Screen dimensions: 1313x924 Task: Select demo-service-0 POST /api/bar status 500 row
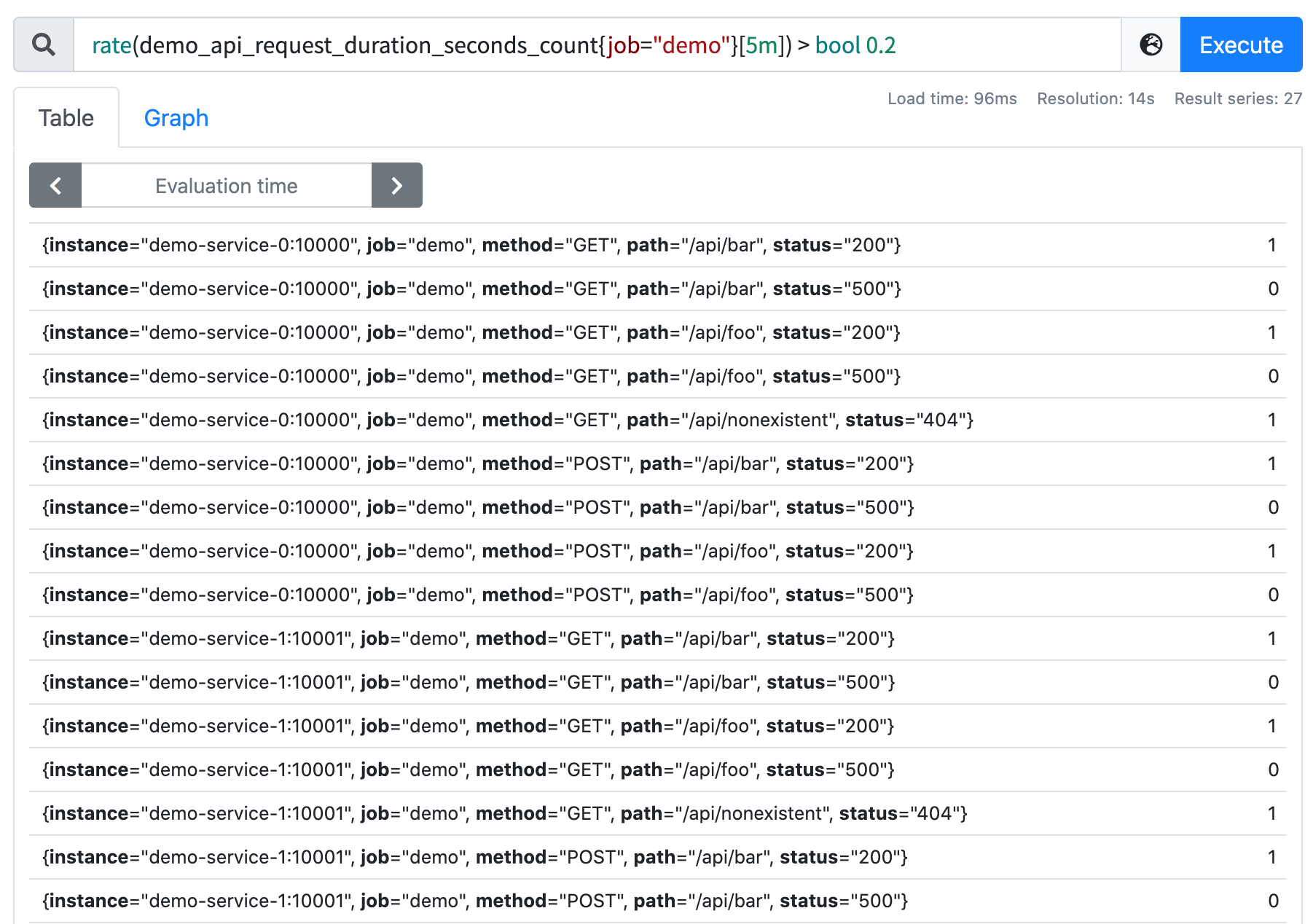(x=658, y=507)
